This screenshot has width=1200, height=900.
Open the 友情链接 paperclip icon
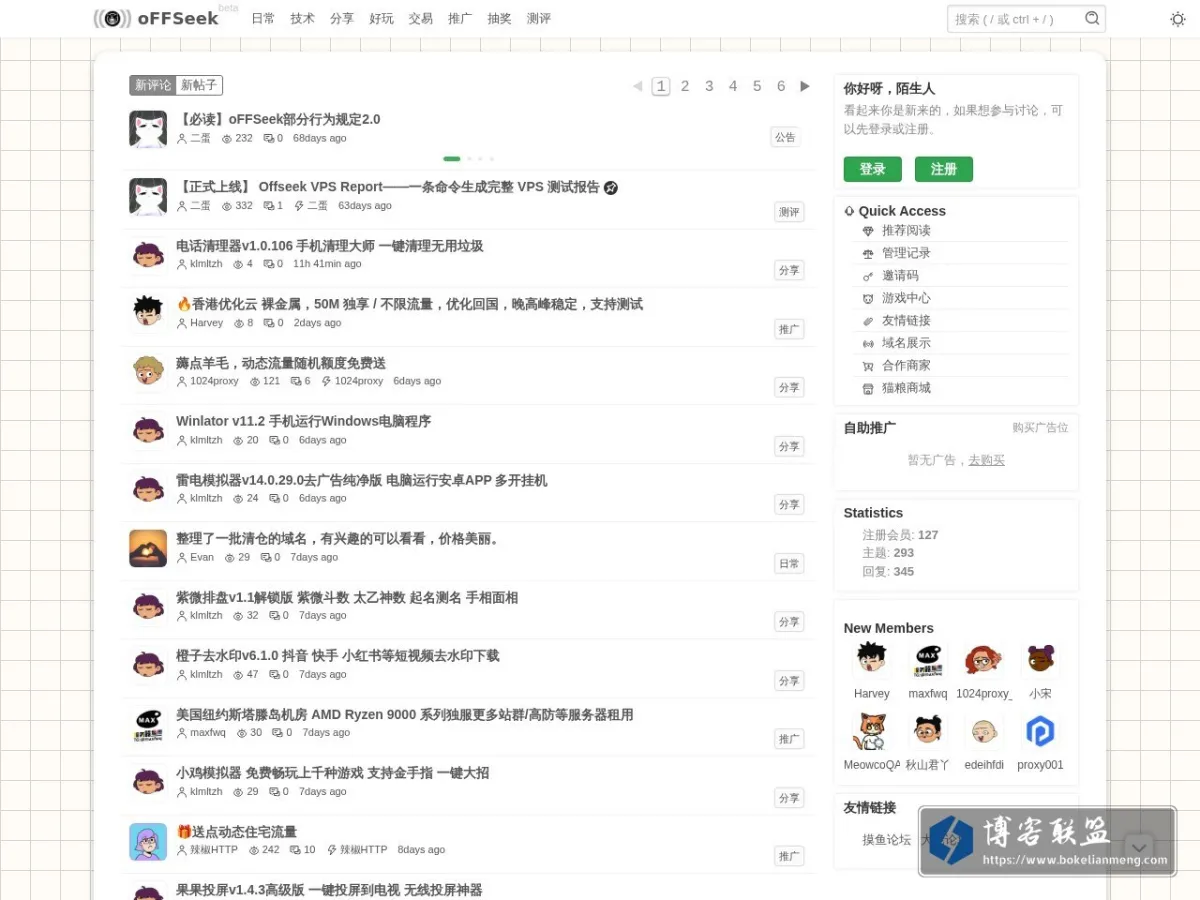[868, 321]
